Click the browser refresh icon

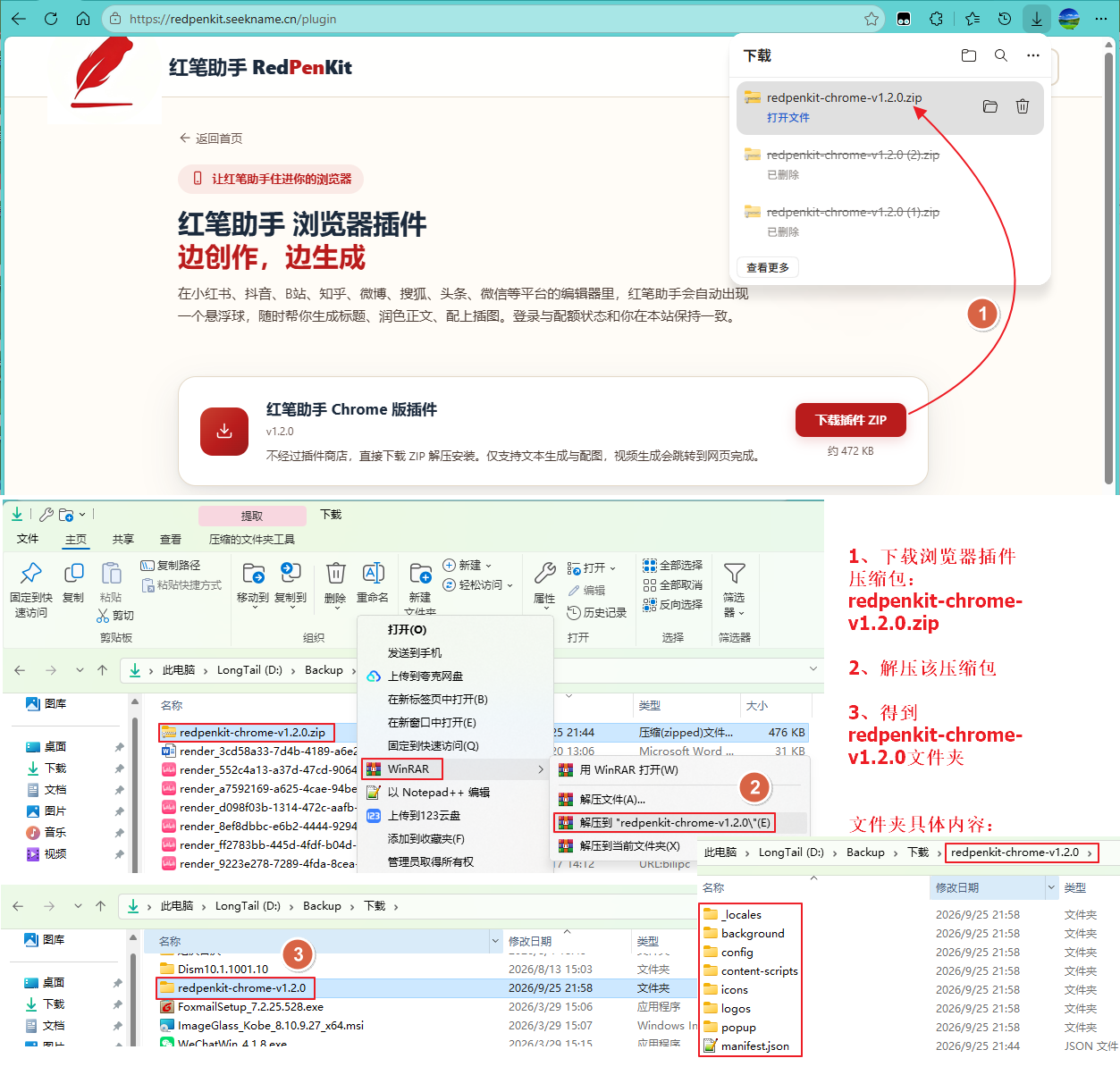51,19
